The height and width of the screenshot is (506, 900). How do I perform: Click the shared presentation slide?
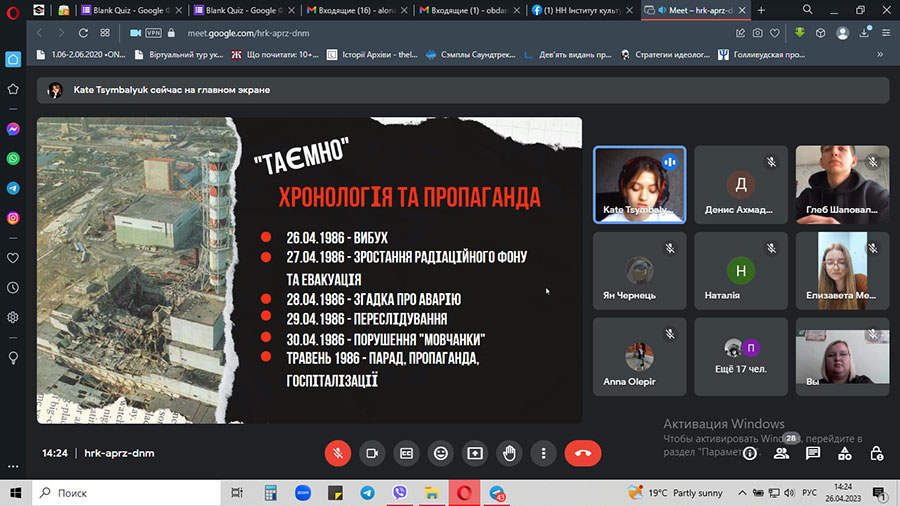309,270
